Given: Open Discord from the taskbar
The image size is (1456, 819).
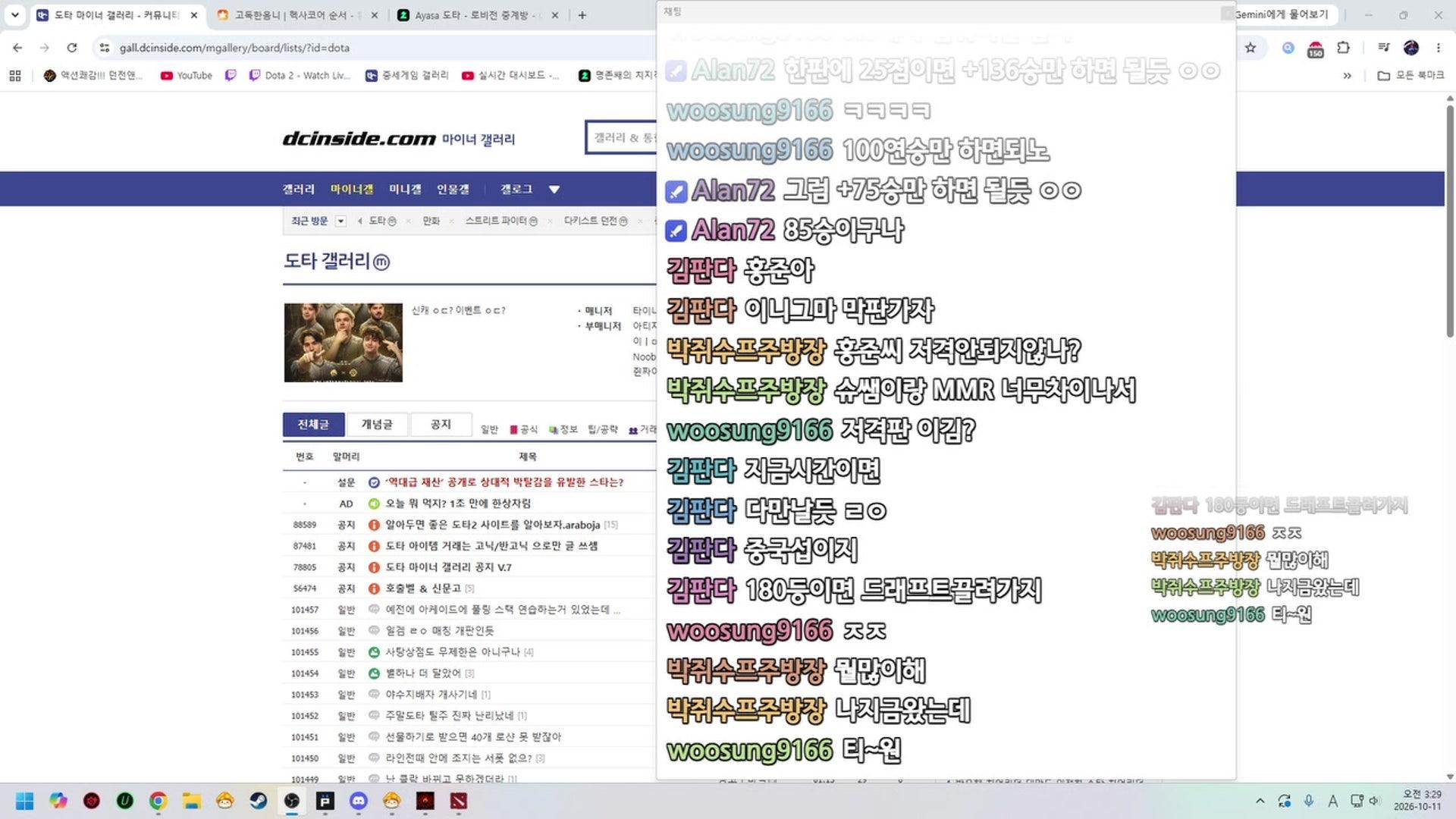Looking at the screenshot, I should pos(359,801).
